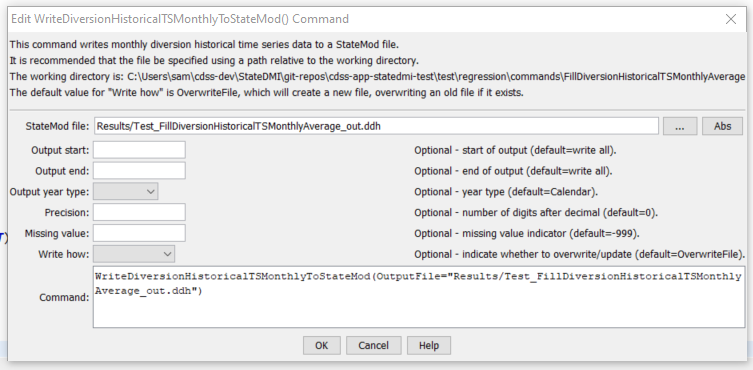The height and width of the screenshot is (370, 753).
Task: Focus the Output start text field
Action: 139,150
